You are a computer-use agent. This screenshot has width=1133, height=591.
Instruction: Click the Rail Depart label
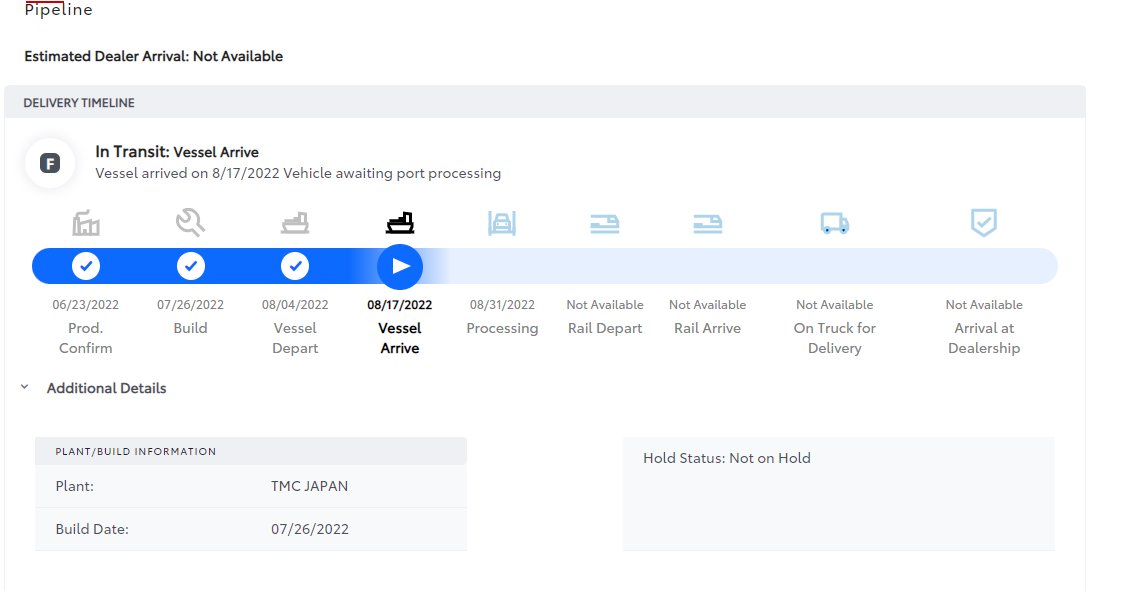pyautogui.click(x=605, y=328)
